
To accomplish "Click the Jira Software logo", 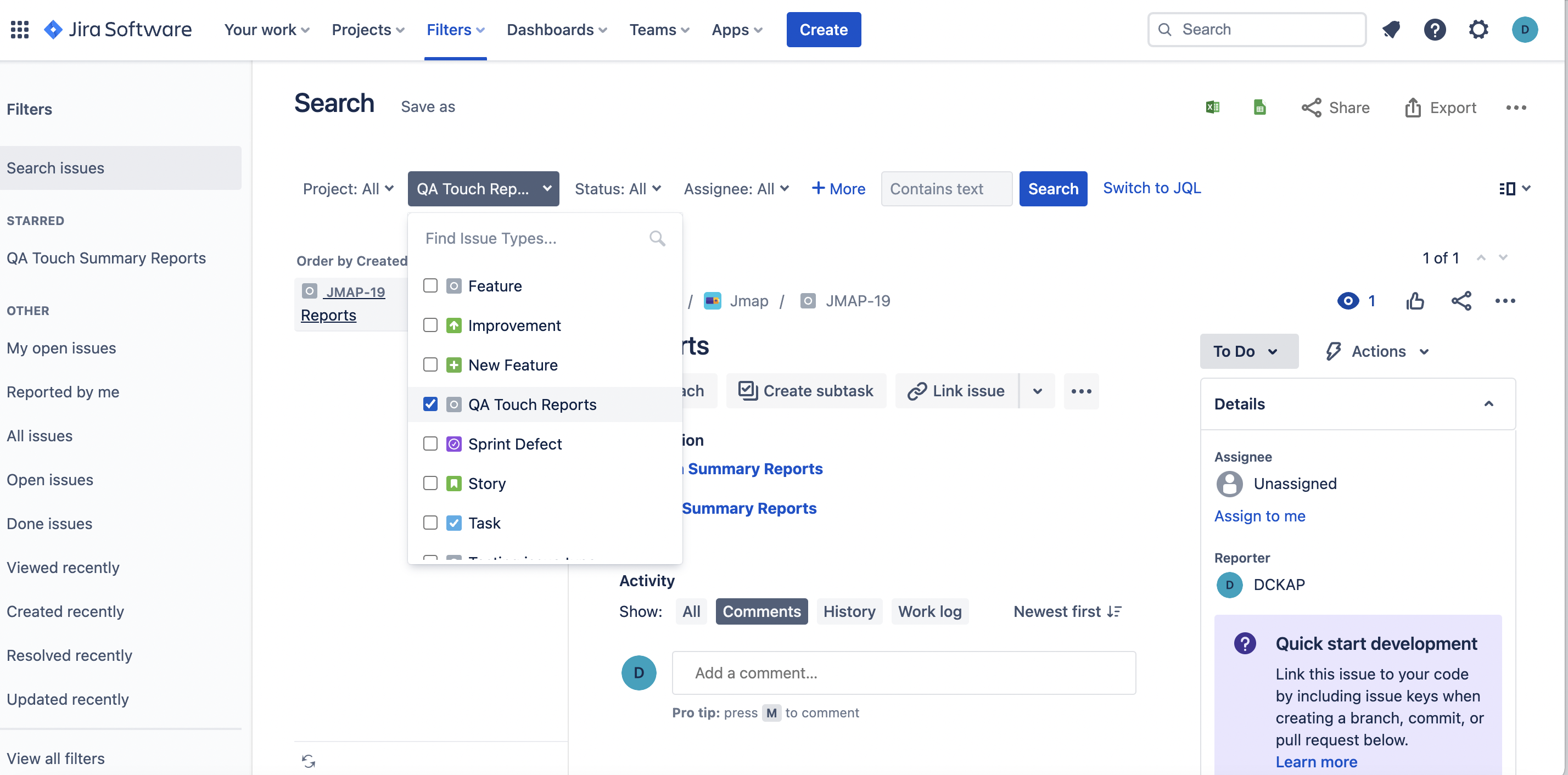I will point(118,29).
